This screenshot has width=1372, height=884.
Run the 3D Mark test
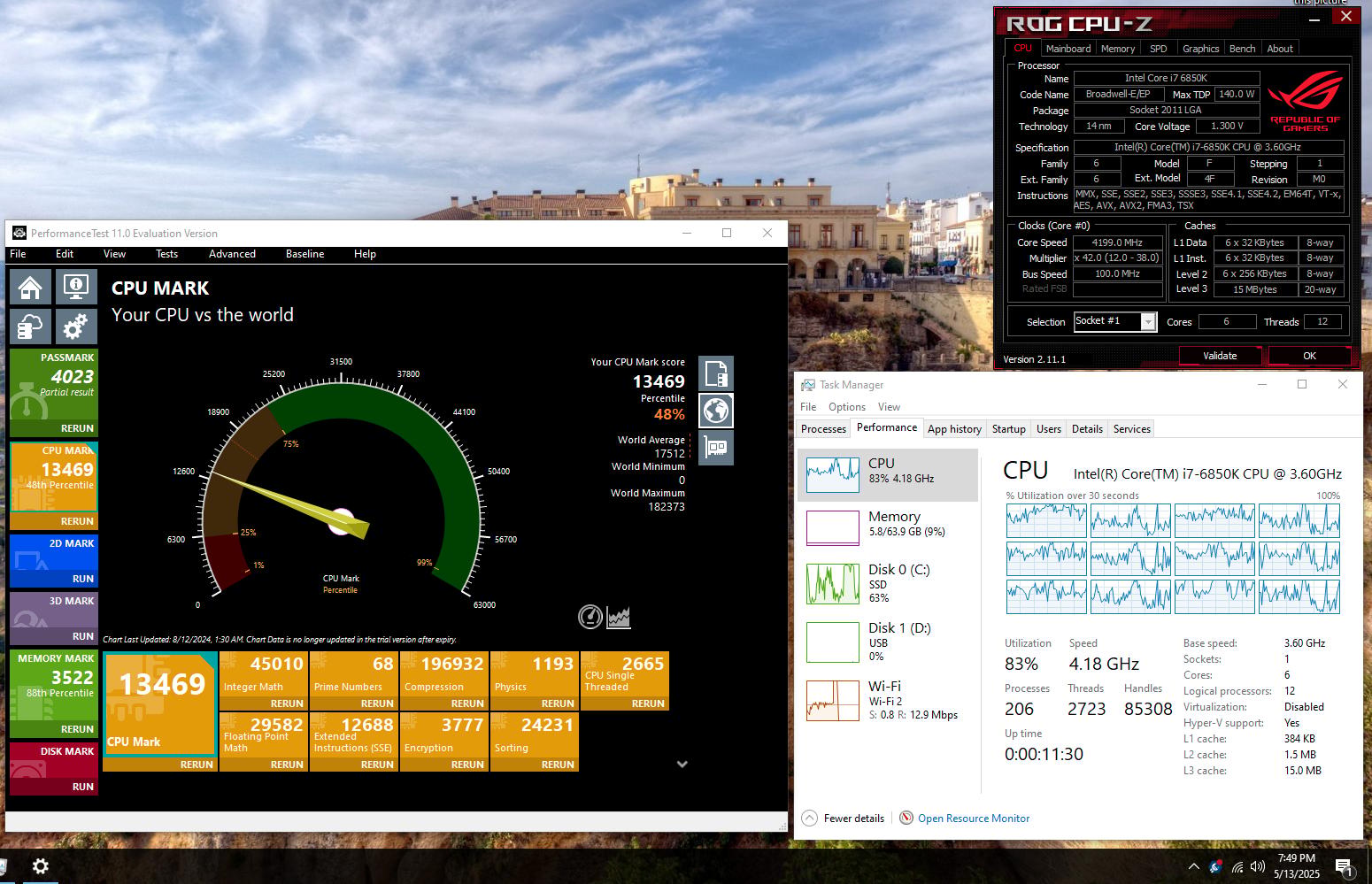(x=83, y=636)
